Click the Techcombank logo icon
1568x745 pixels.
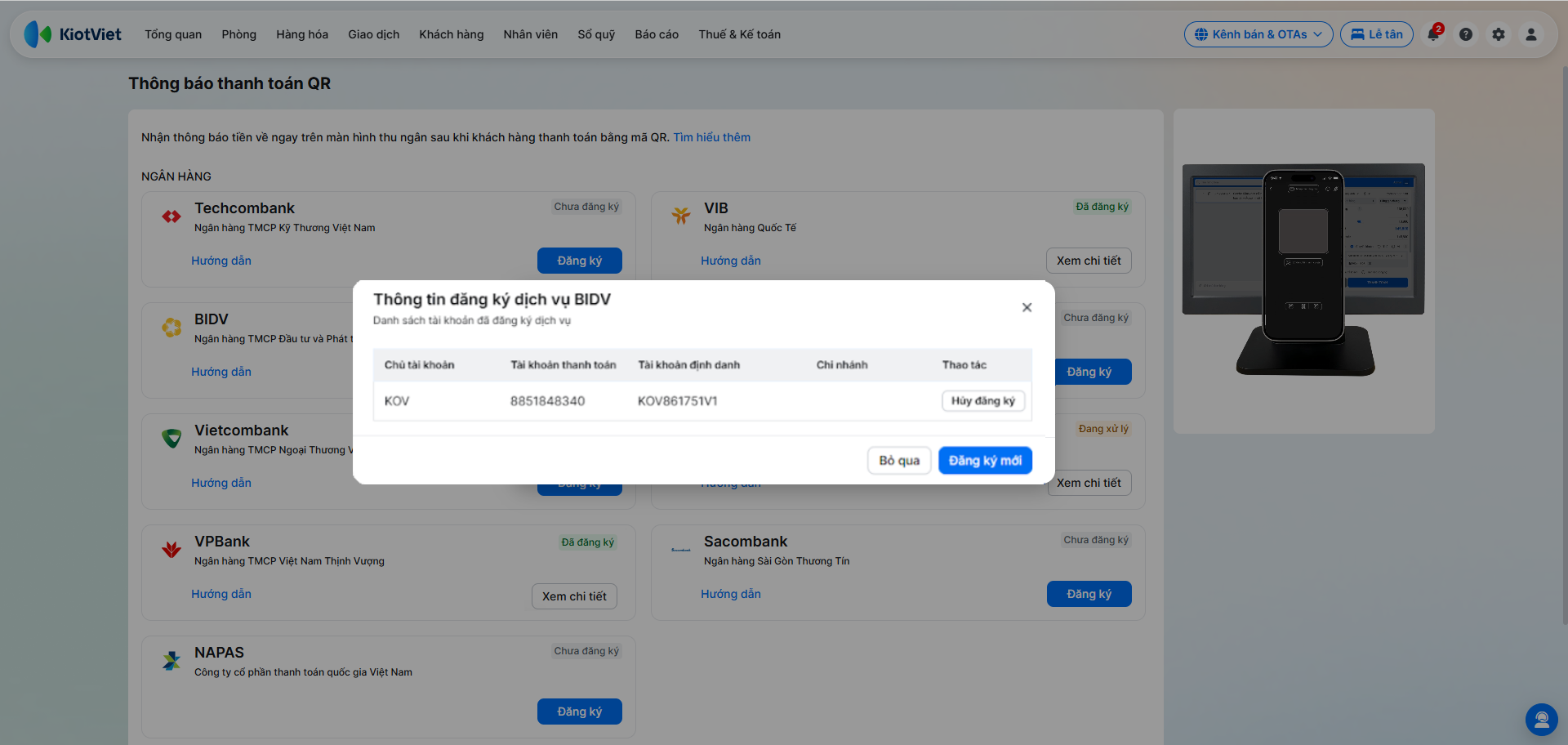(x=171, y=216)
